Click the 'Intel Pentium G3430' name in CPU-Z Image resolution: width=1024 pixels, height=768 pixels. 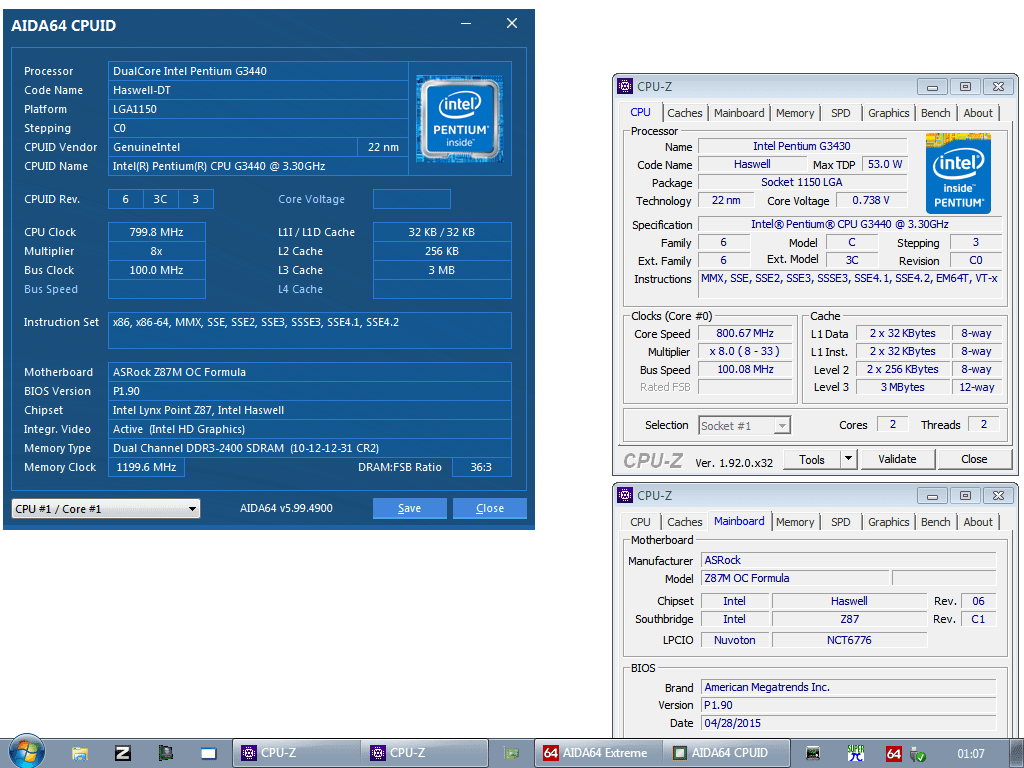pyautogui.click(x=802, y=146)
